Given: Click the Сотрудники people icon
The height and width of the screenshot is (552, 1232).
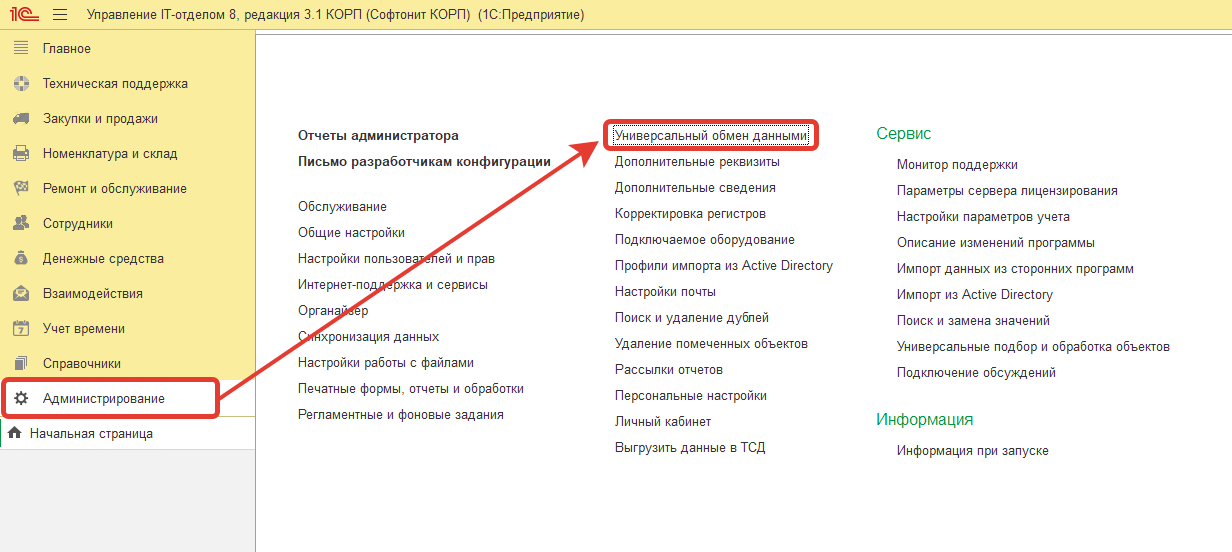Looking at the screenshot, I should (21, 224).
